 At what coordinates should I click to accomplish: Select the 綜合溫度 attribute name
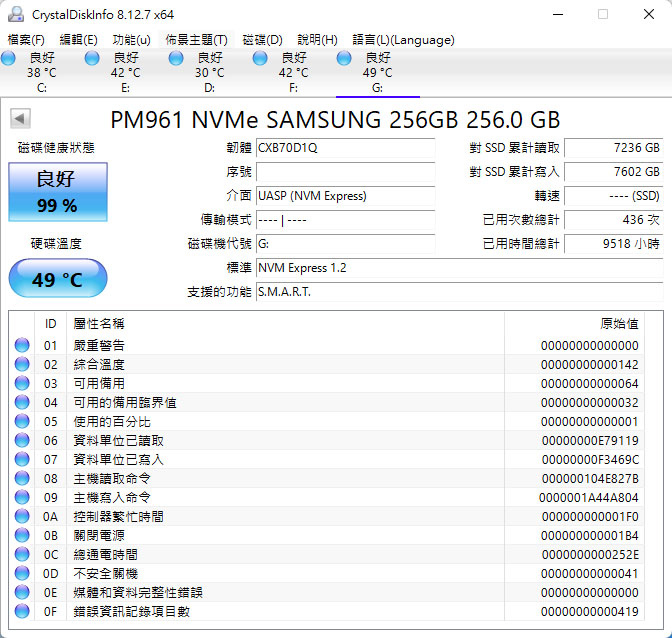click(99, 365)
